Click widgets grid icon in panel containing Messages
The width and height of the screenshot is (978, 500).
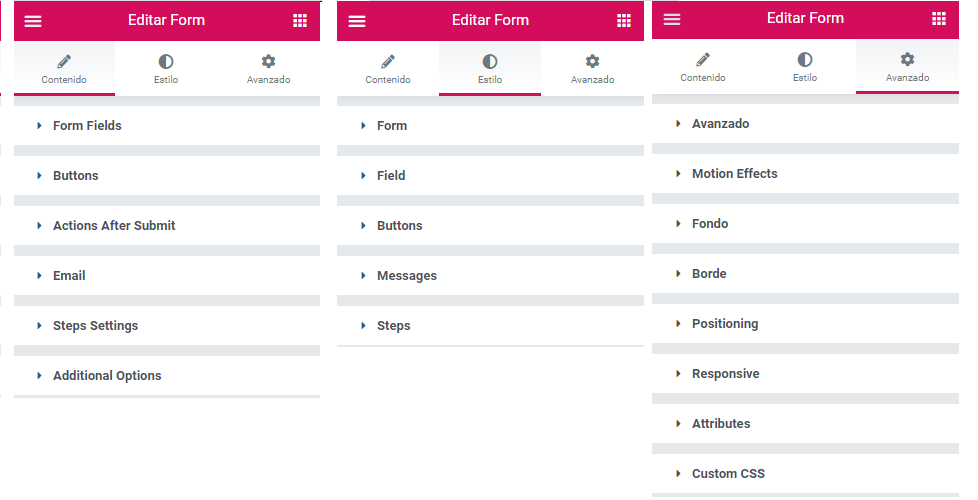coord(624,21)
